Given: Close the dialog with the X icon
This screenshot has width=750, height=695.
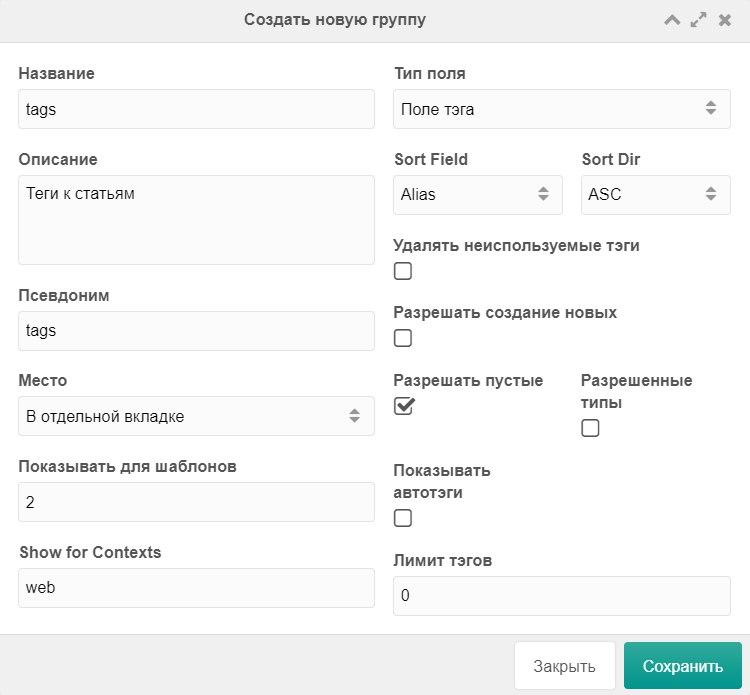Looking at the screenshot, I should click(725, 20).
